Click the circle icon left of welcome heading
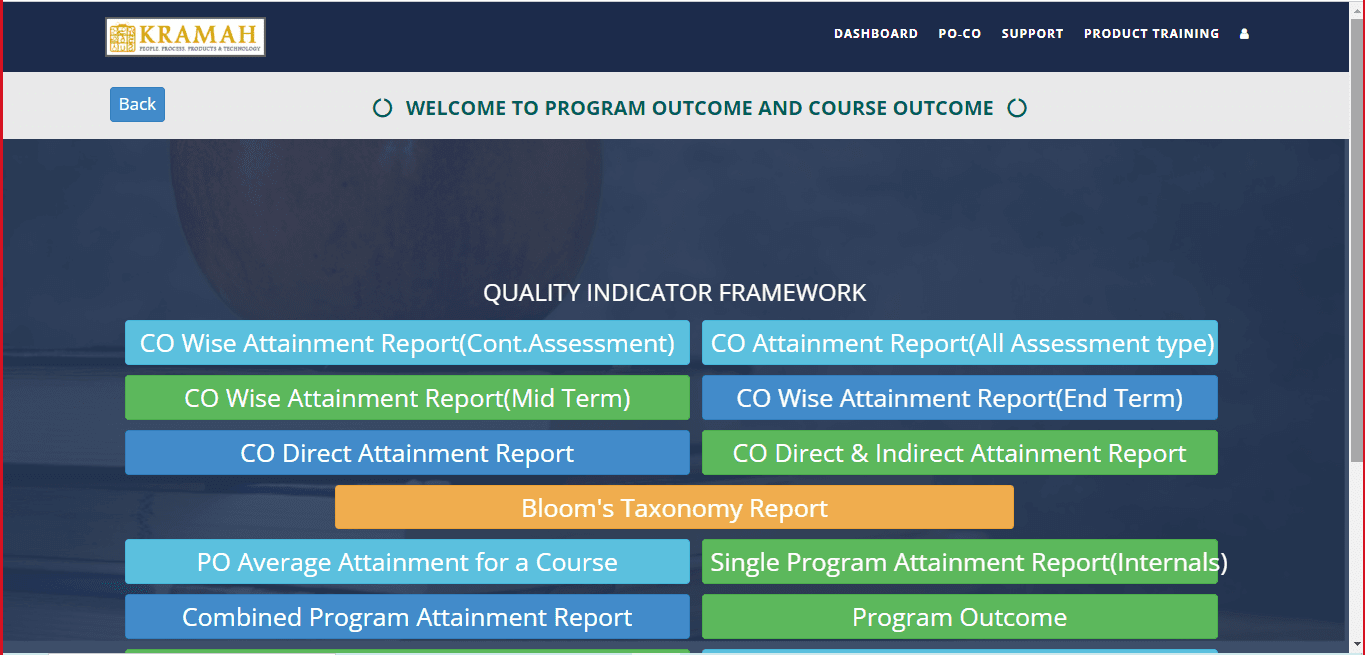 point(382,108)
